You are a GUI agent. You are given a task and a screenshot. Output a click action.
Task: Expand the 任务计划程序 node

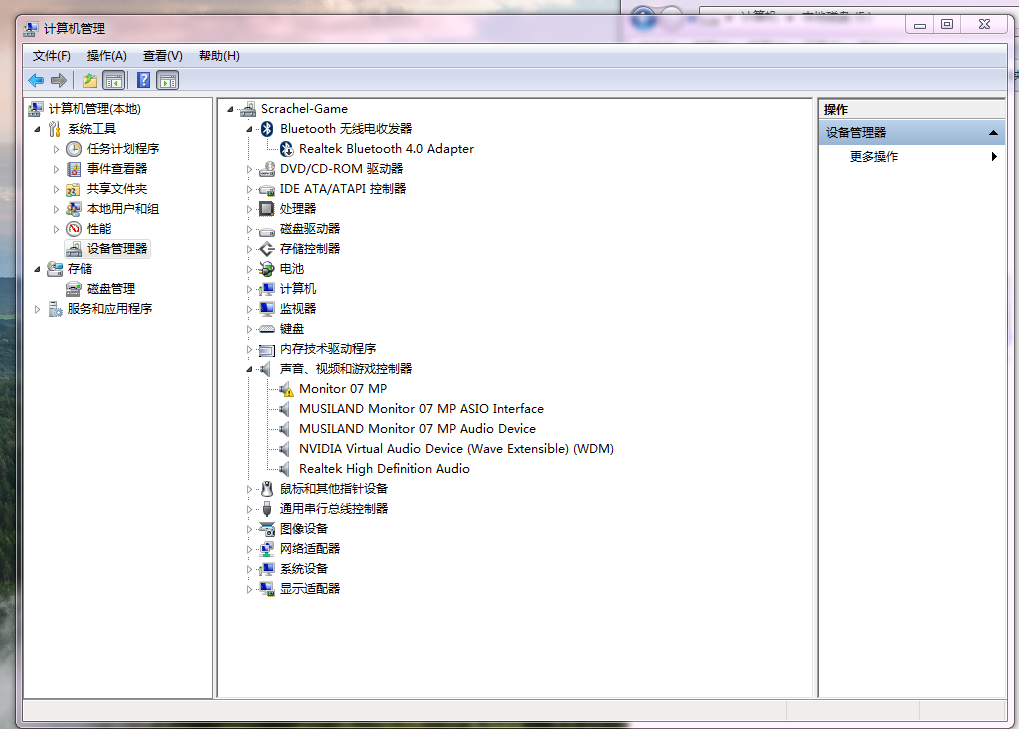(57, 149)
